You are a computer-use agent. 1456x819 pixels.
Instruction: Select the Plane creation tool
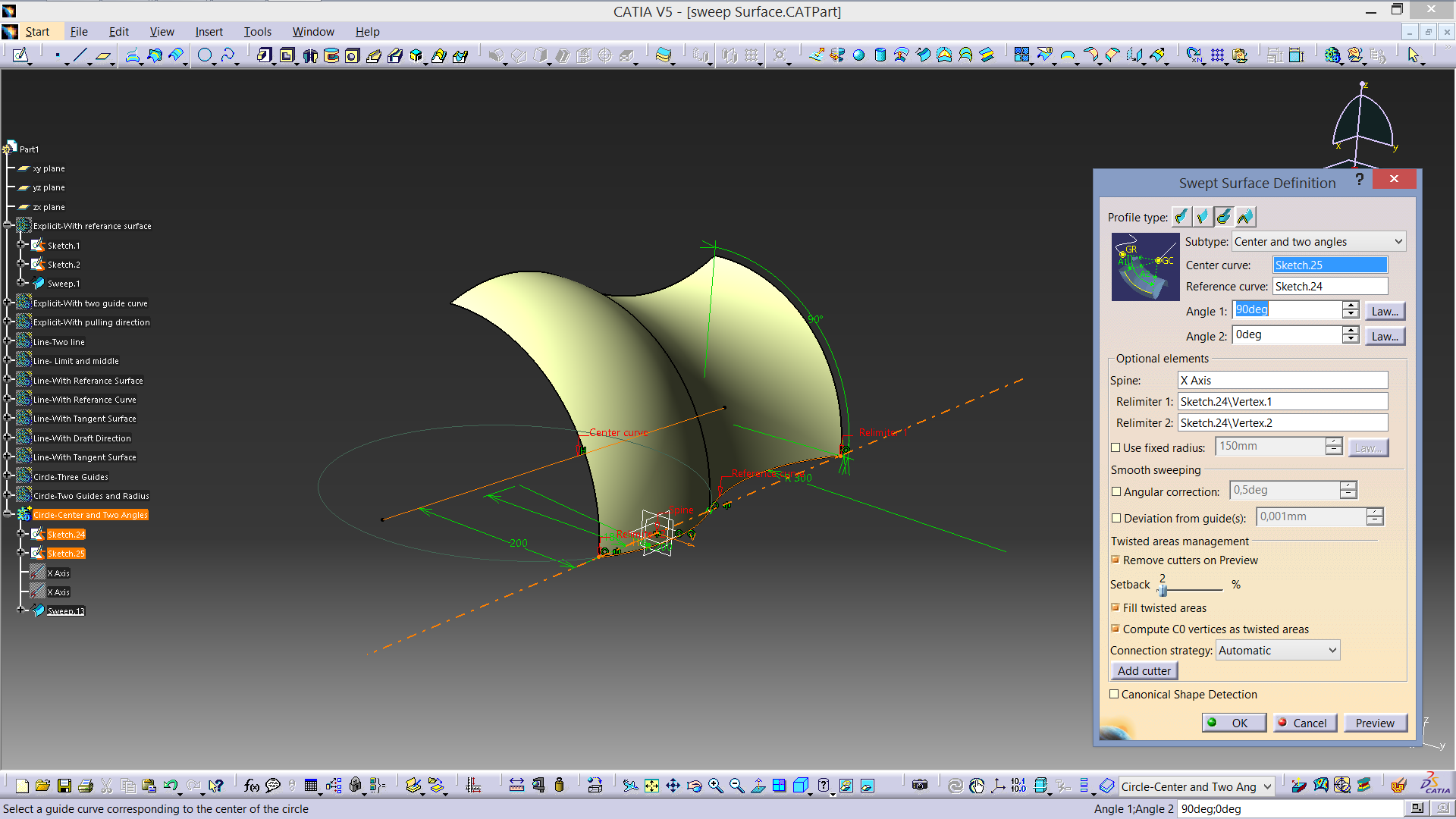point(103,55)
